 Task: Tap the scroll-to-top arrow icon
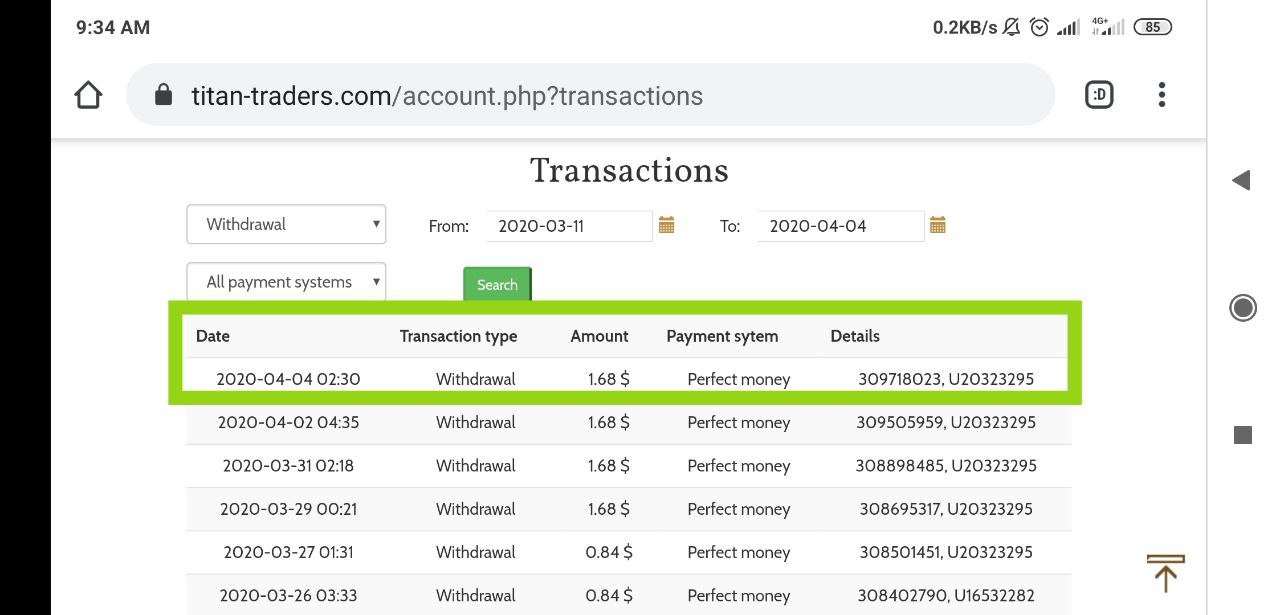point(1165,573)
